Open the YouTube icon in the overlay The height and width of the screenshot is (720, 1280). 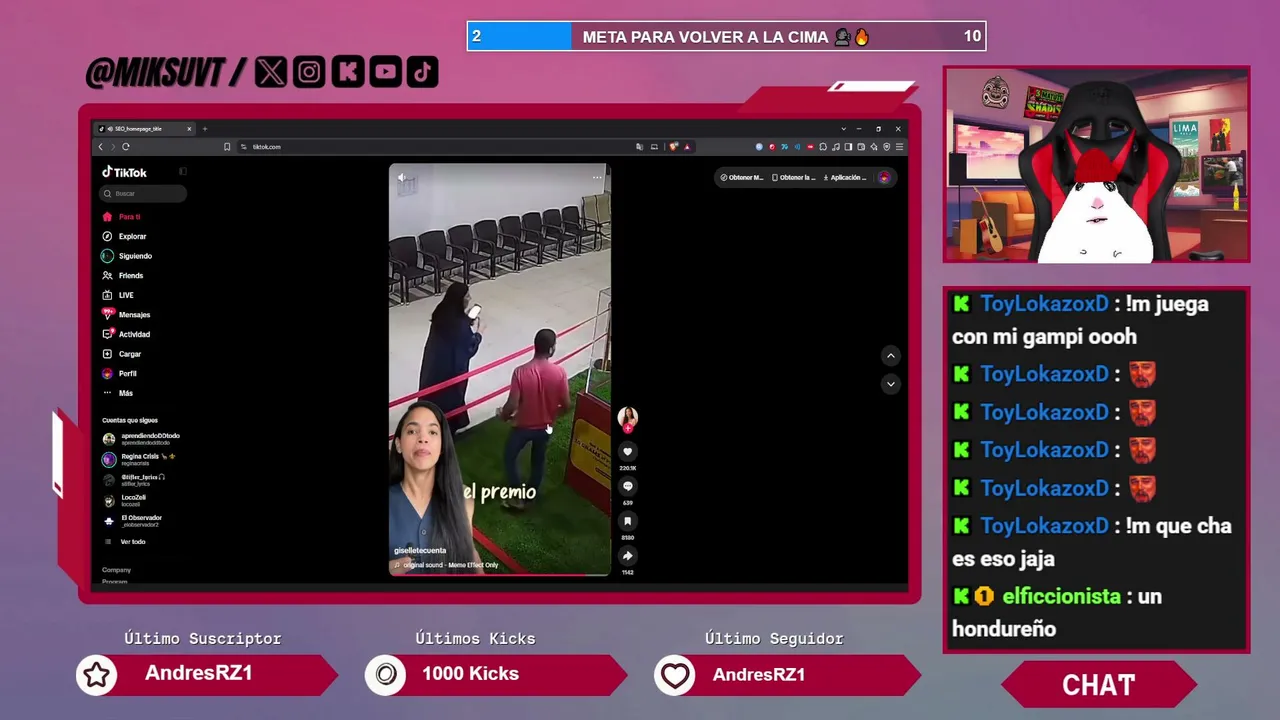385,72
